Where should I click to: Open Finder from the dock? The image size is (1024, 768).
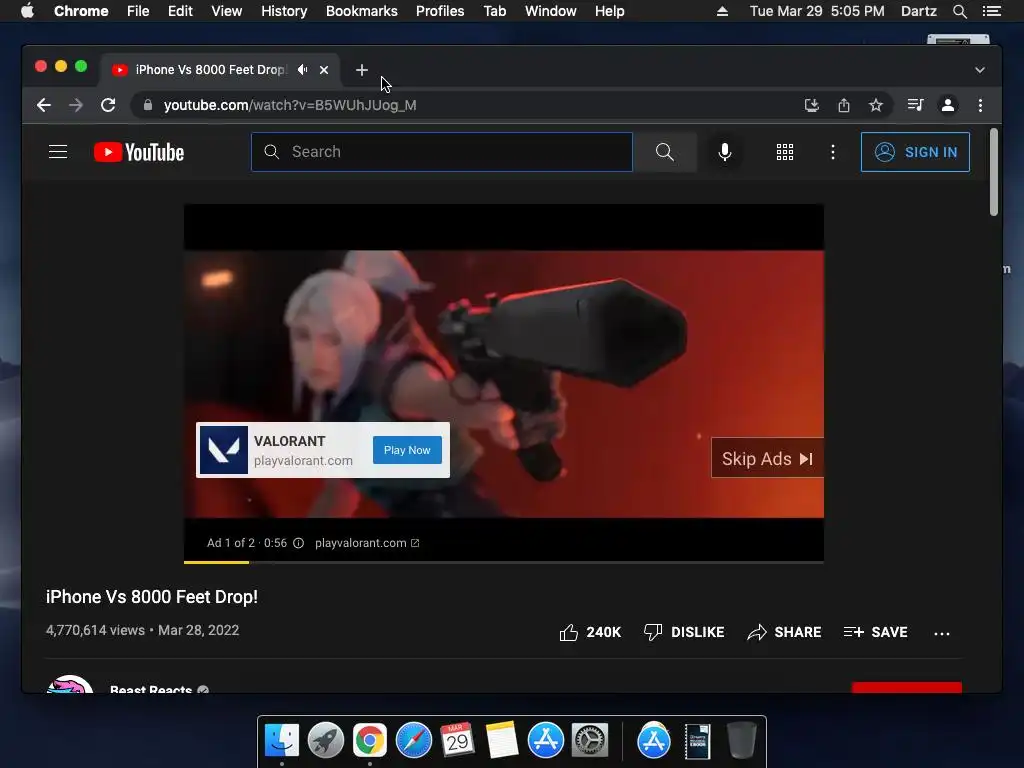point(282,741)
